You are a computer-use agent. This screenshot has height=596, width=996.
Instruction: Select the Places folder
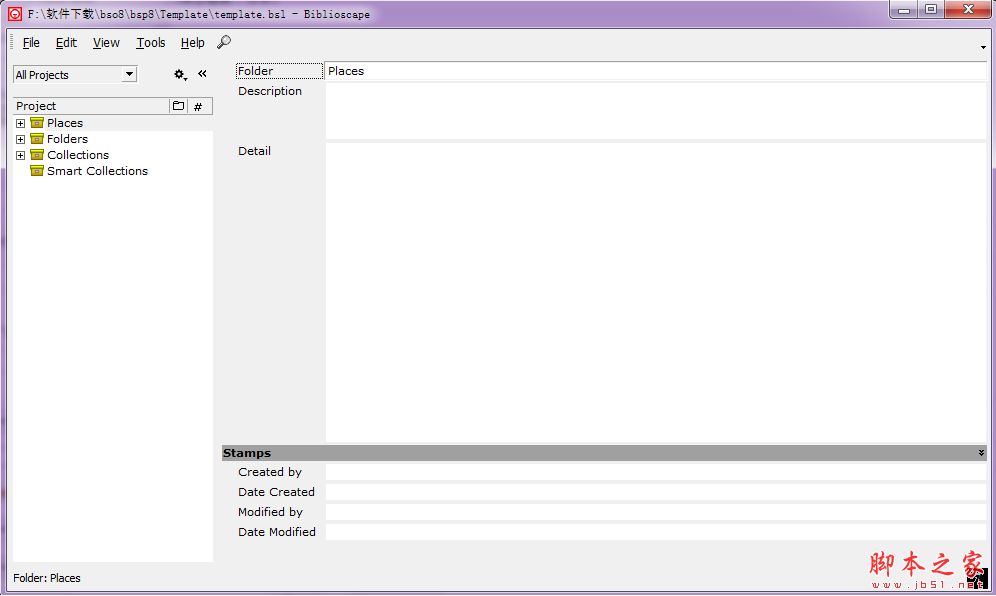tap(65, 123)
